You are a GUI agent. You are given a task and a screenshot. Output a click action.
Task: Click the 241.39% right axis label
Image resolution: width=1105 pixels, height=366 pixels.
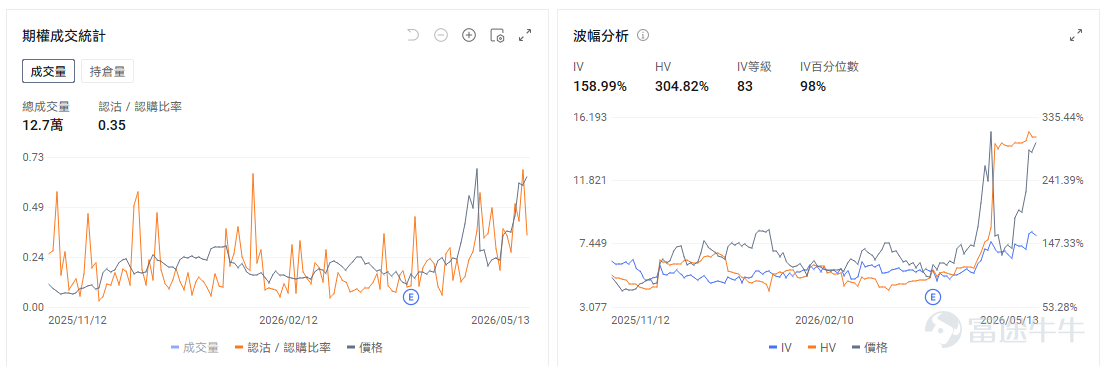(x=1063, y=180)
